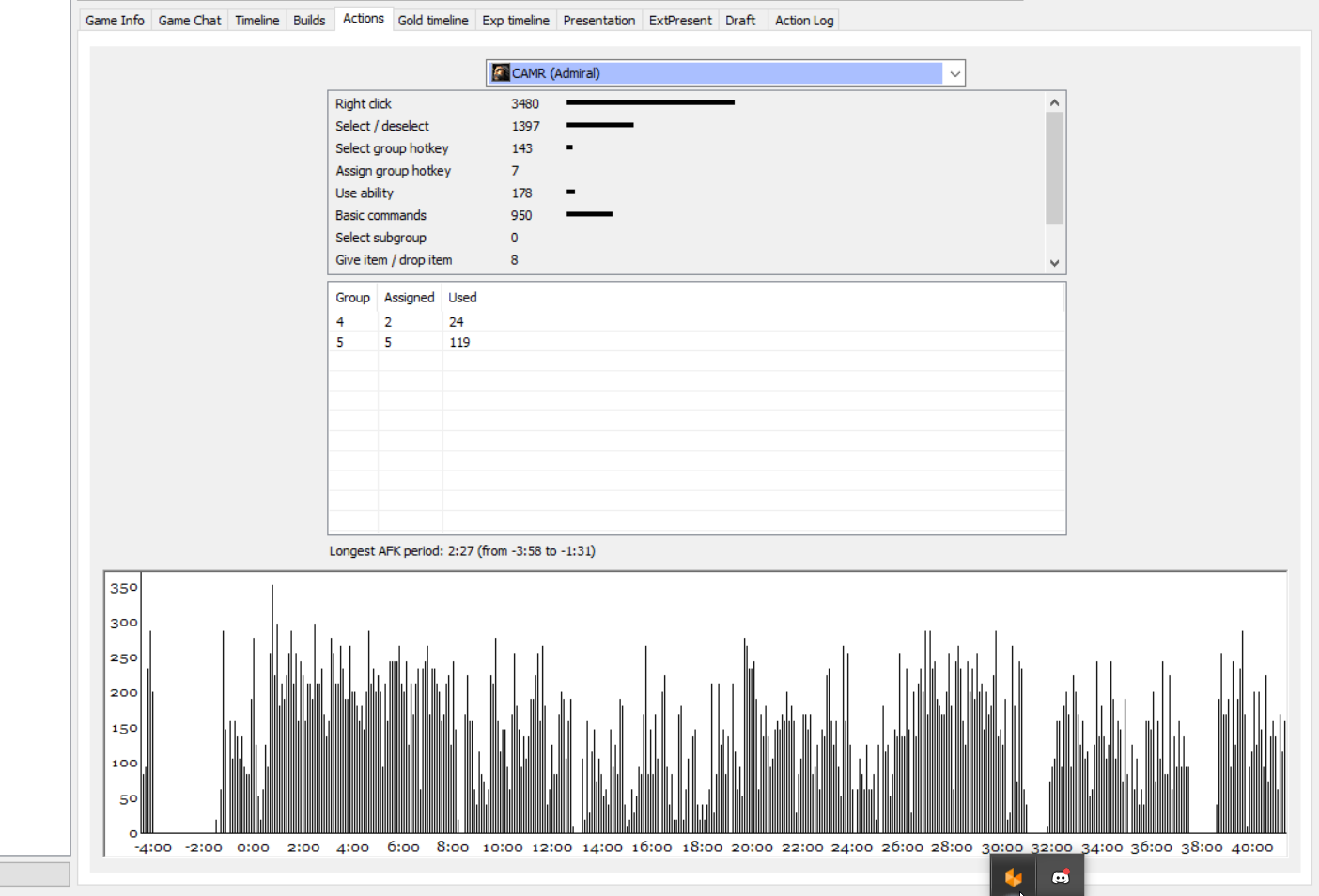Open the ExtPresent tab
The width and height of the screenshot is (1319, 896).
(x=680, y=20)
